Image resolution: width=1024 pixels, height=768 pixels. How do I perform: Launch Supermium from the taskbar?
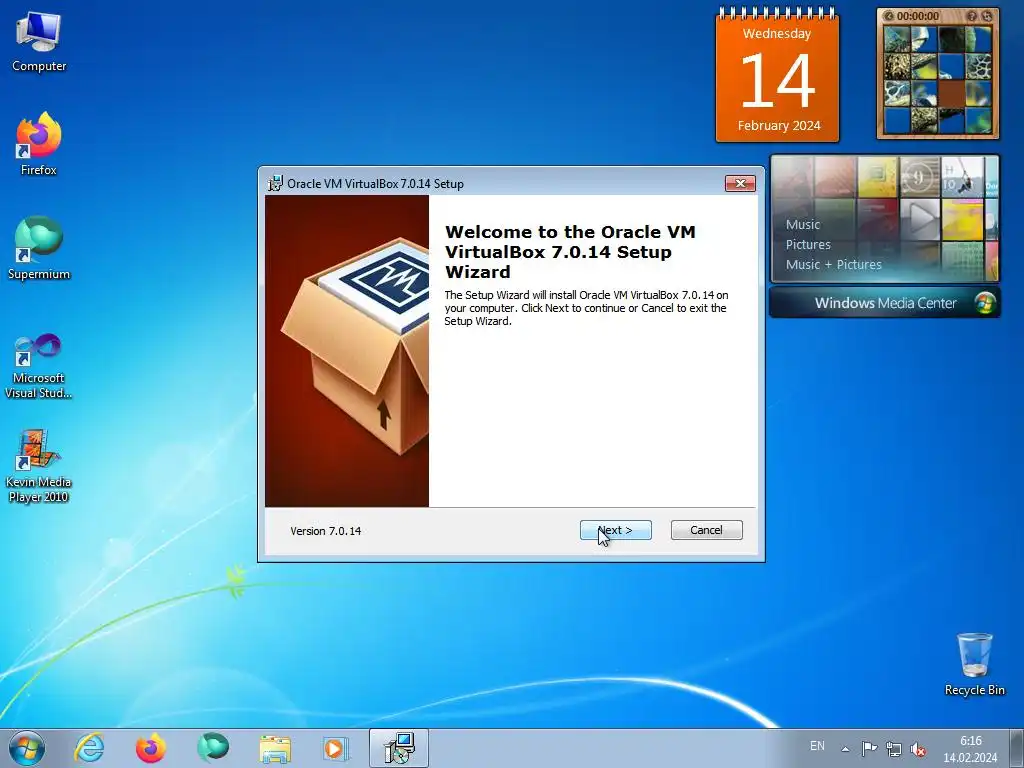(213, 748)
